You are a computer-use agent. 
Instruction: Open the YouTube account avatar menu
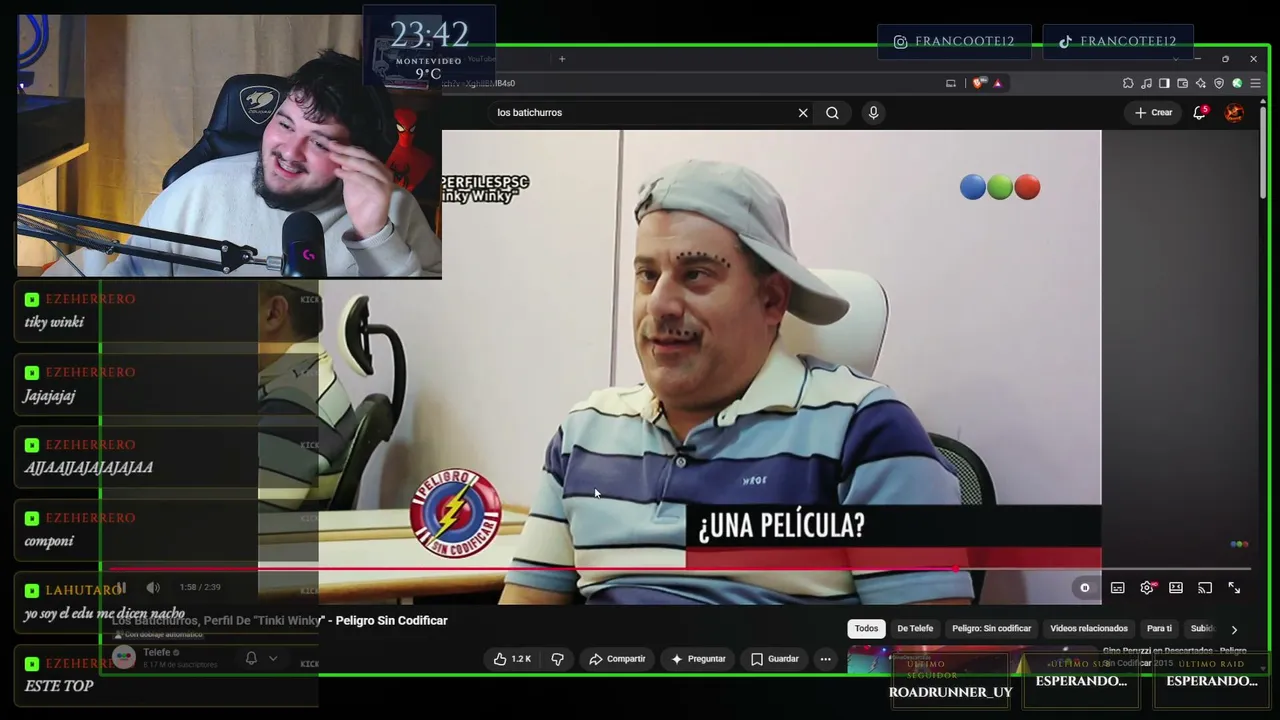[1234, 113]
